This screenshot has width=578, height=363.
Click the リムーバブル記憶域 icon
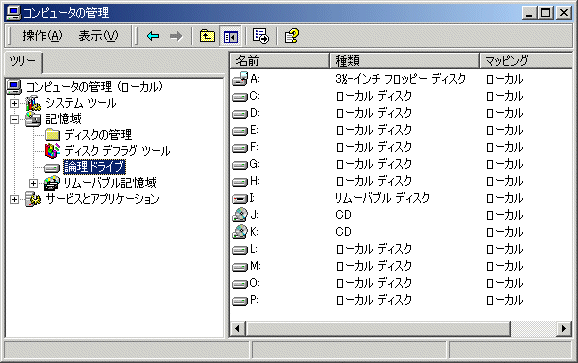point(52,183)
